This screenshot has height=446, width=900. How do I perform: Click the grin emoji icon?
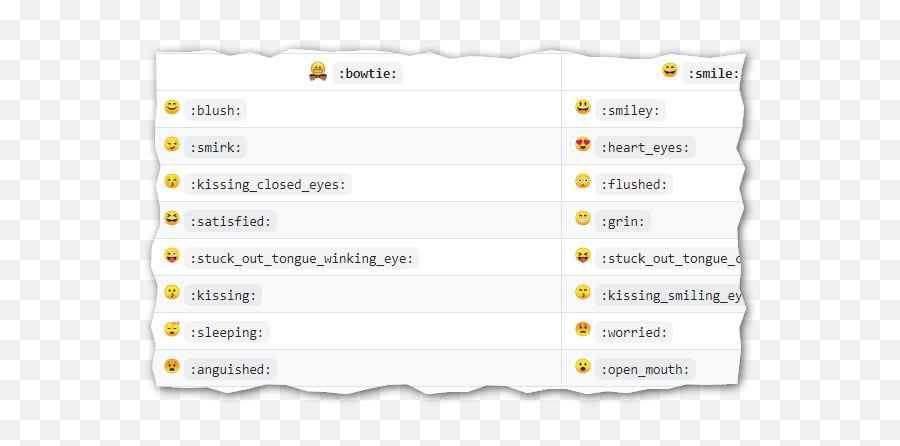pos(583,218)
